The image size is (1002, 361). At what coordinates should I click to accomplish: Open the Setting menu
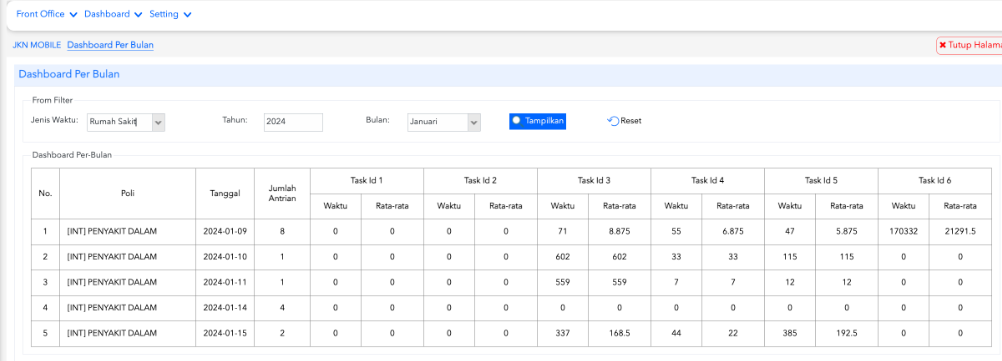(170, 14)
